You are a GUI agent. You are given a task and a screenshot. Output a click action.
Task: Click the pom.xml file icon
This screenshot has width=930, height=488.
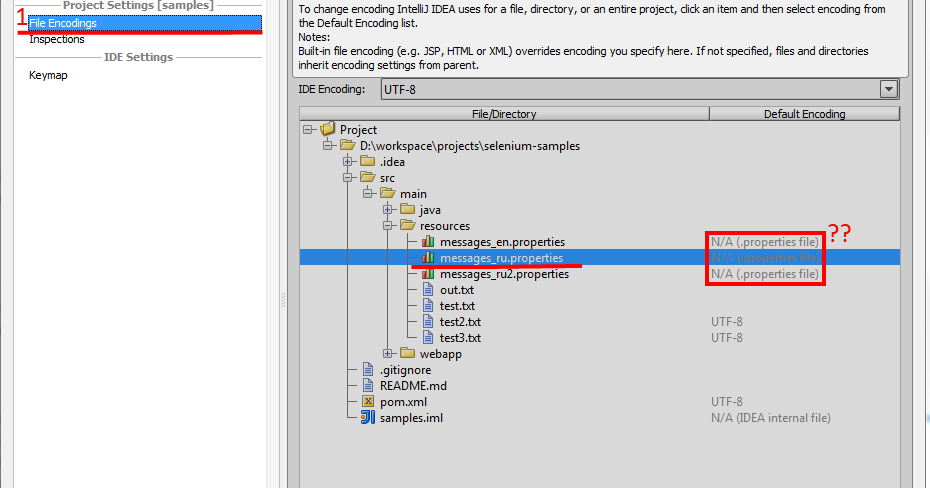(368, 401)
